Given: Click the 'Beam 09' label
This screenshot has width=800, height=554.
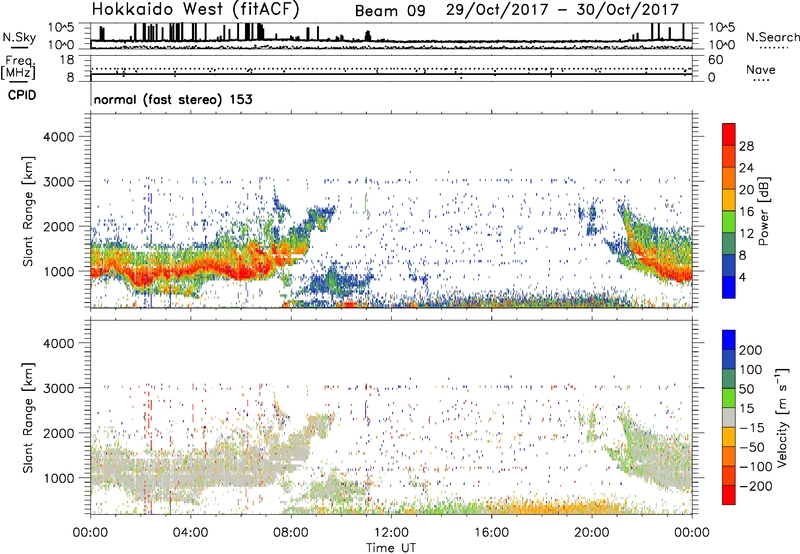Looking at the screenshot, I should 390,11.
